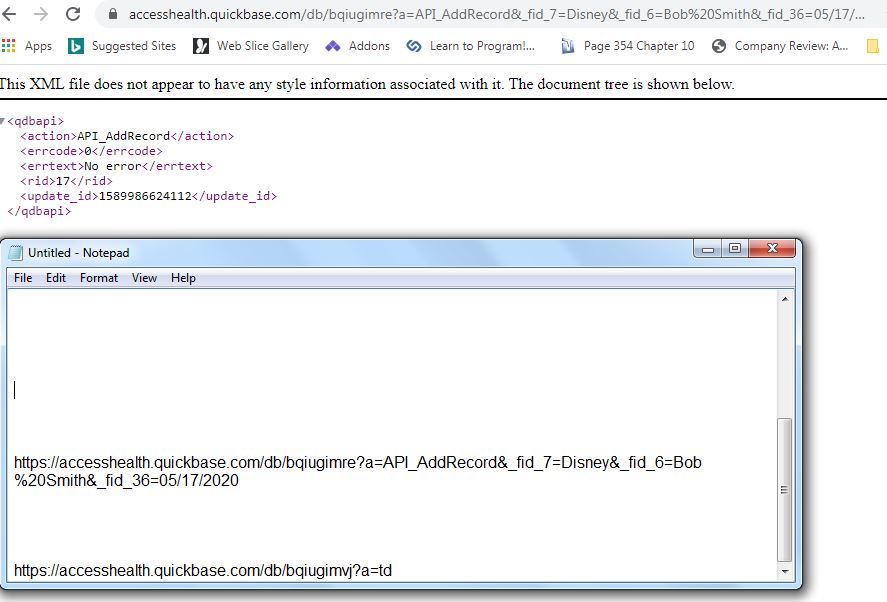The image size is (887, 602).
Task: Open the View menu in Notepad
Action: [144, 278]
